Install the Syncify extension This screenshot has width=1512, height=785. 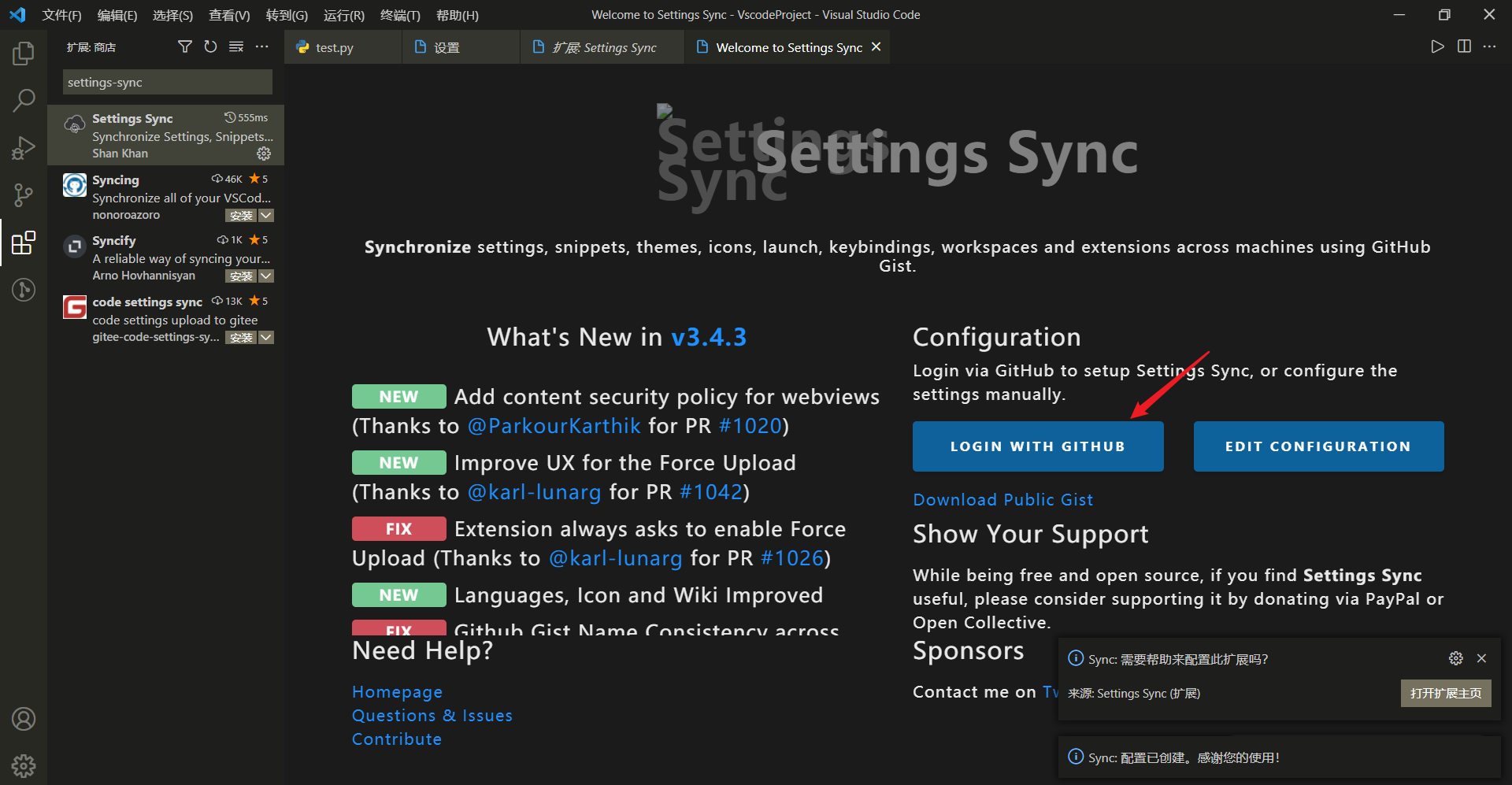pos(241,276)
